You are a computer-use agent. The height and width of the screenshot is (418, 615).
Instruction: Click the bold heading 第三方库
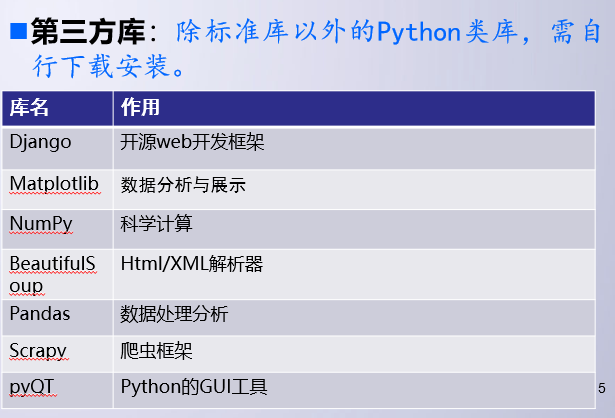click(89, 31)
